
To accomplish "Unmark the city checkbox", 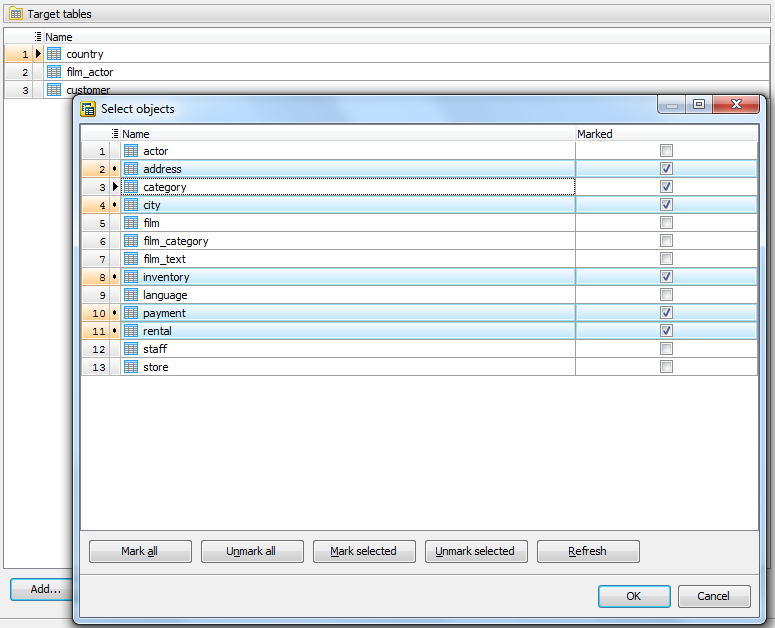I will pyautogui.click(x=666, y=205).
